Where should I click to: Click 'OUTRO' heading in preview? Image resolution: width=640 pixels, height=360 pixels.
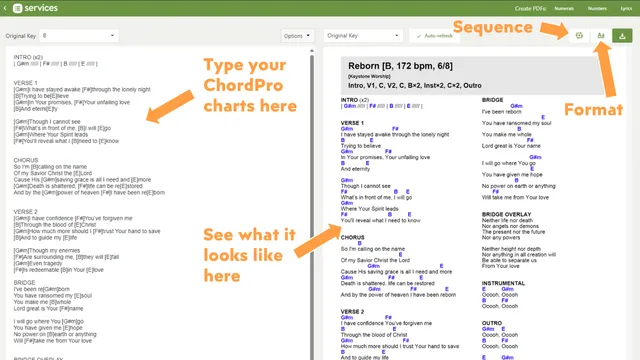(x=491, y=323)
